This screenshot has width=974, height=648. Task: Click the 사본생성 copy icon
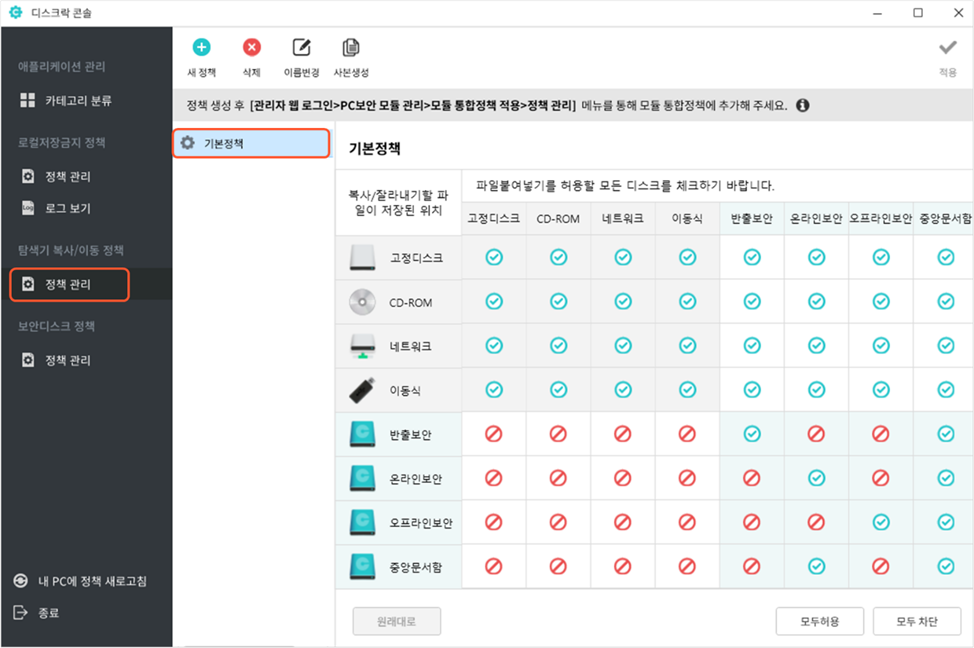[x=351, y=48]
